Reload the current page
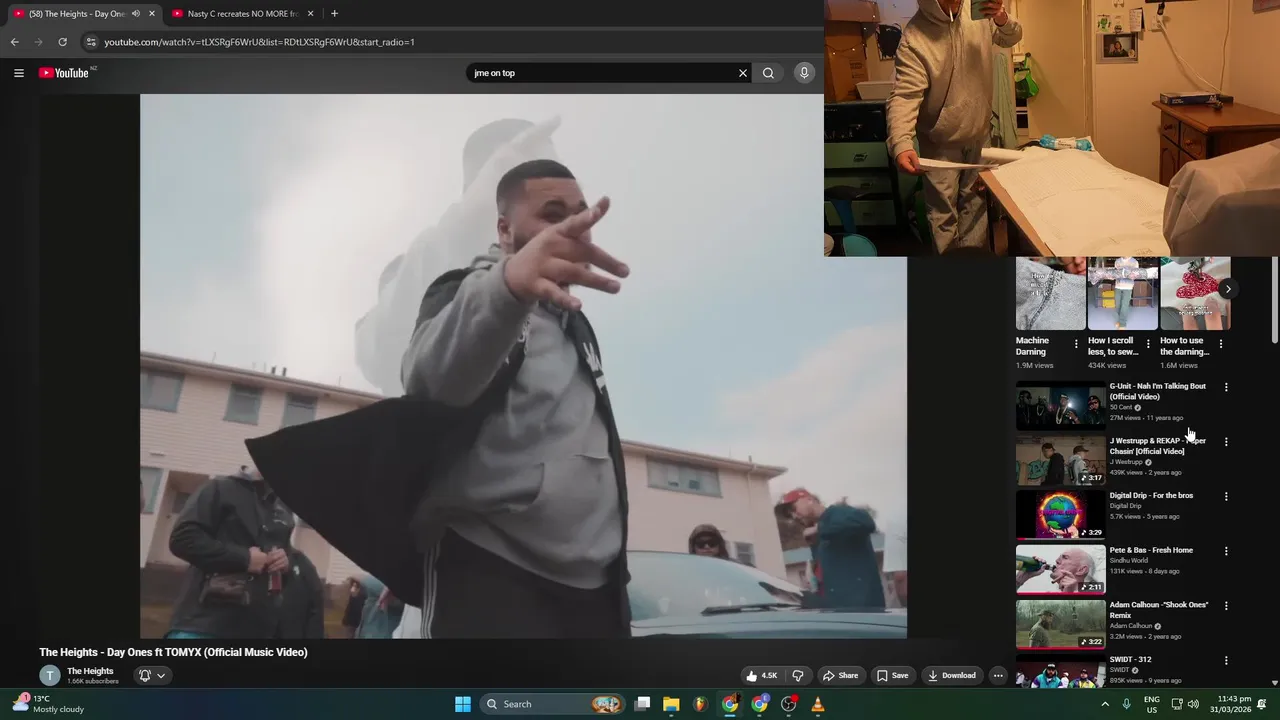 [62, 42]
